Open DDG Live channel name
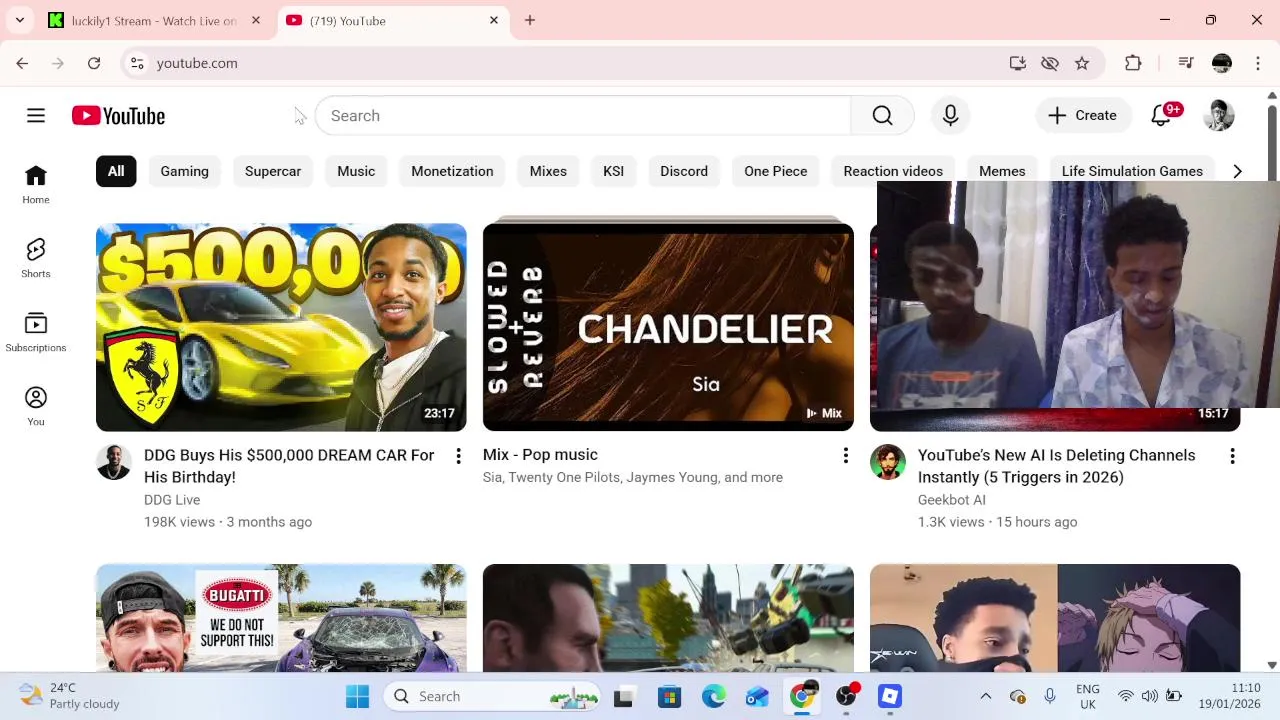Viewport: 1280px width, 720px height. pyautogui.click(x=172, y=500)
